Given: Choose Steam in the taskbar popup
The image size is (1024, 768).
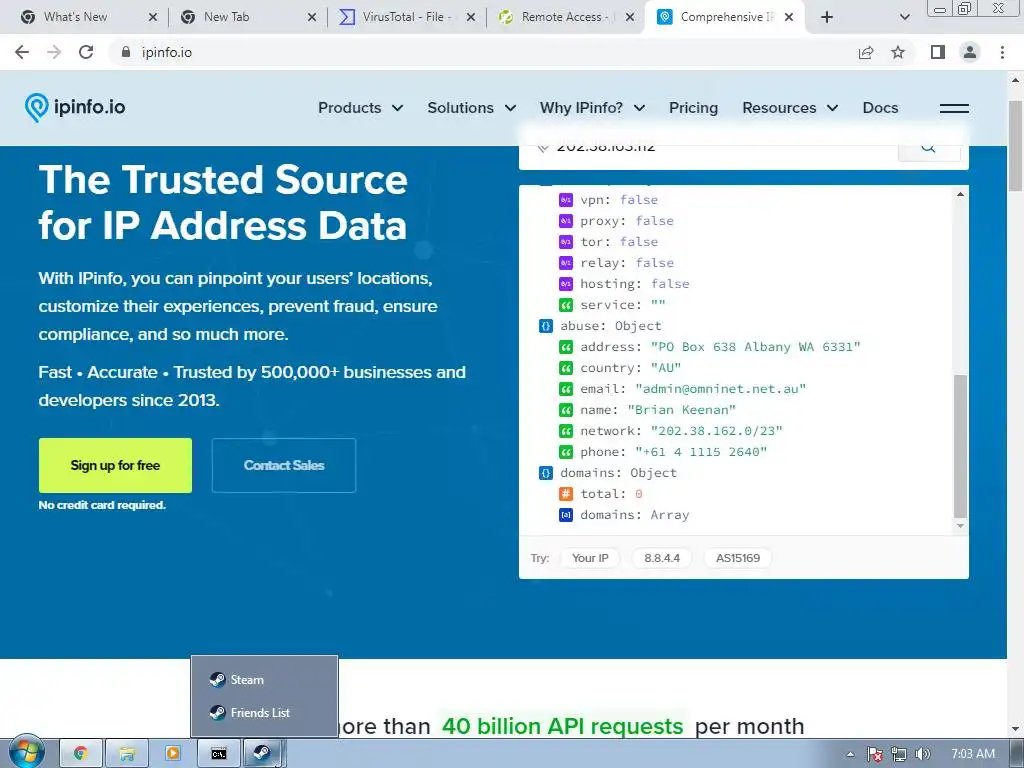Looking at the screenshot, I should point(264,680).
